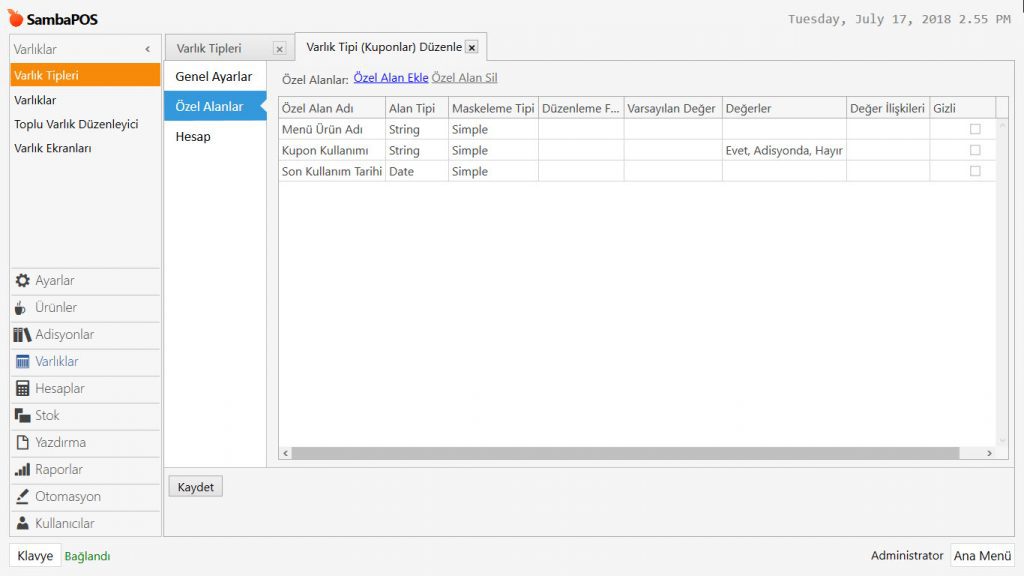The width and height of the screenshot is (1024, 576).
Task: Switch to the Hesap section
Action: coord(193,137)
